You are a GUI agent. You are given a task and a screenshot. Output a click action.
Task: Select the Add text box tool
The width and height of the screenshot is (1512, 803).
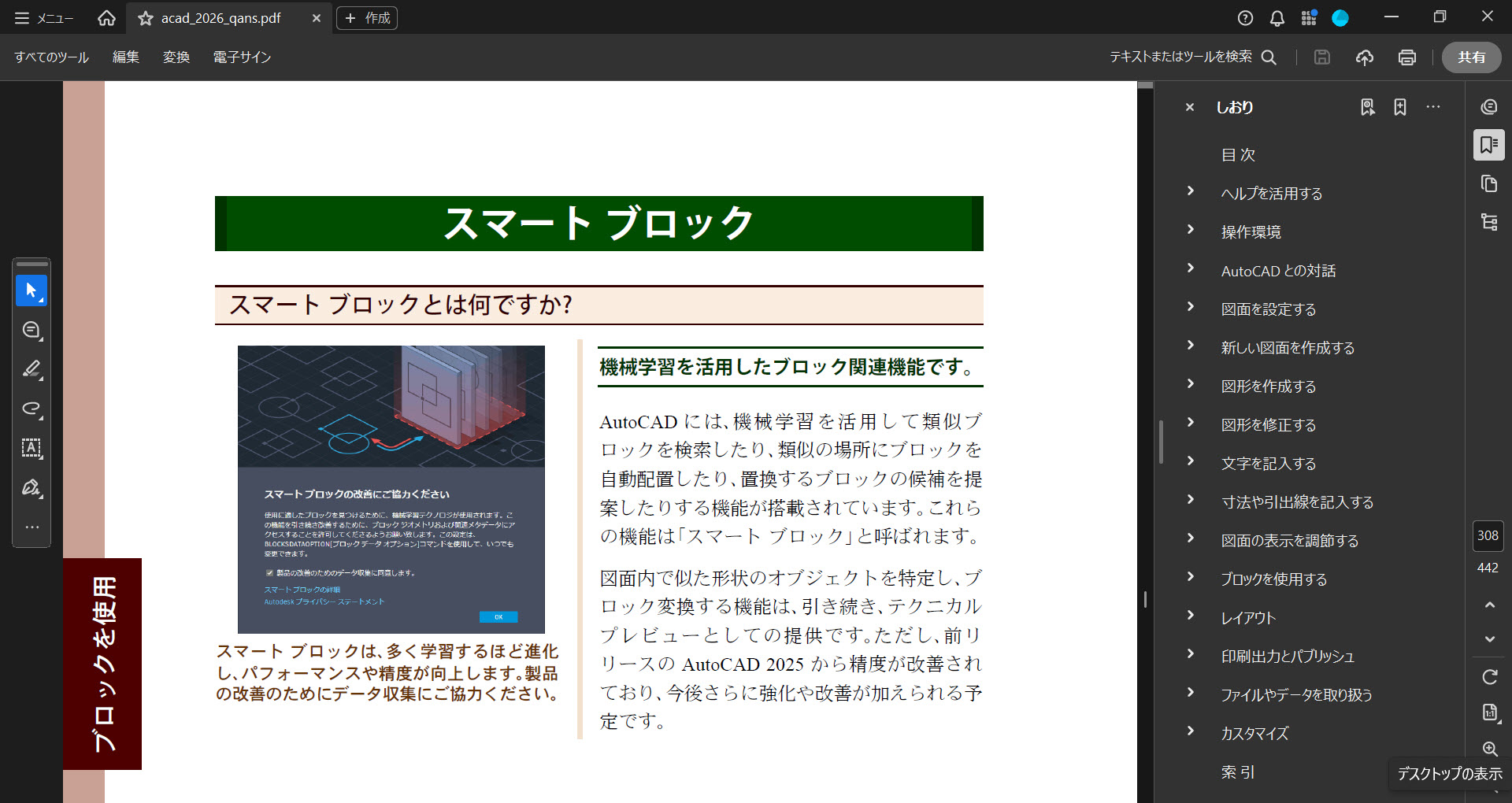pos(31,448)
